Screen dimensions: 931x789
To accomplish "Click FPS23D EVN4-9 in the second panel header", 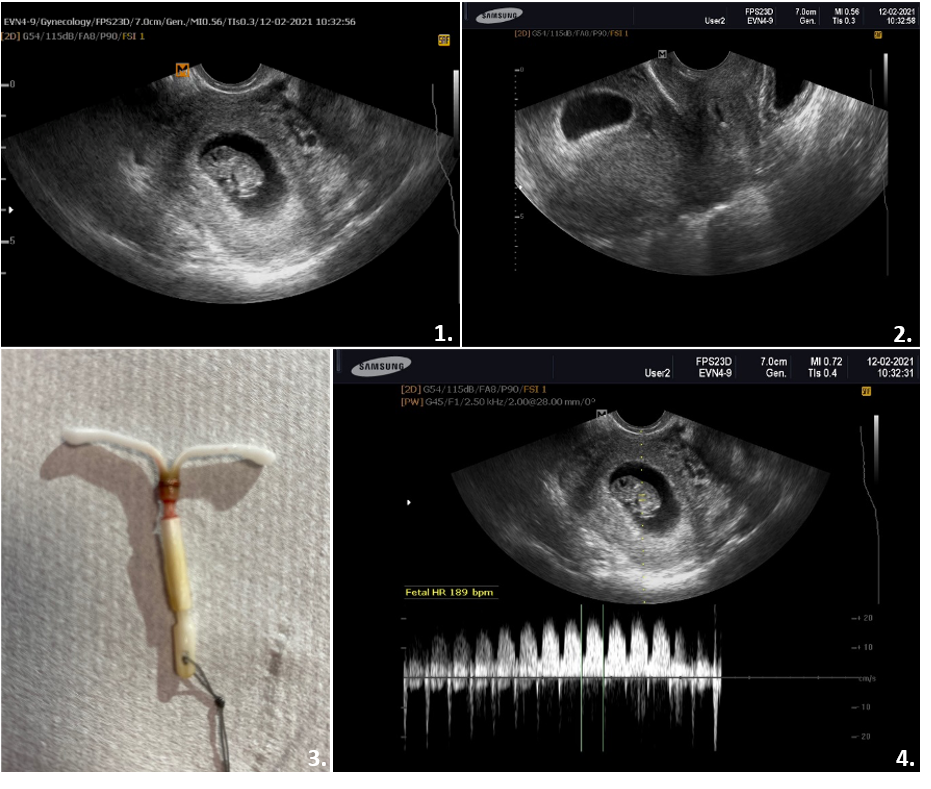I will pos(760,16).
